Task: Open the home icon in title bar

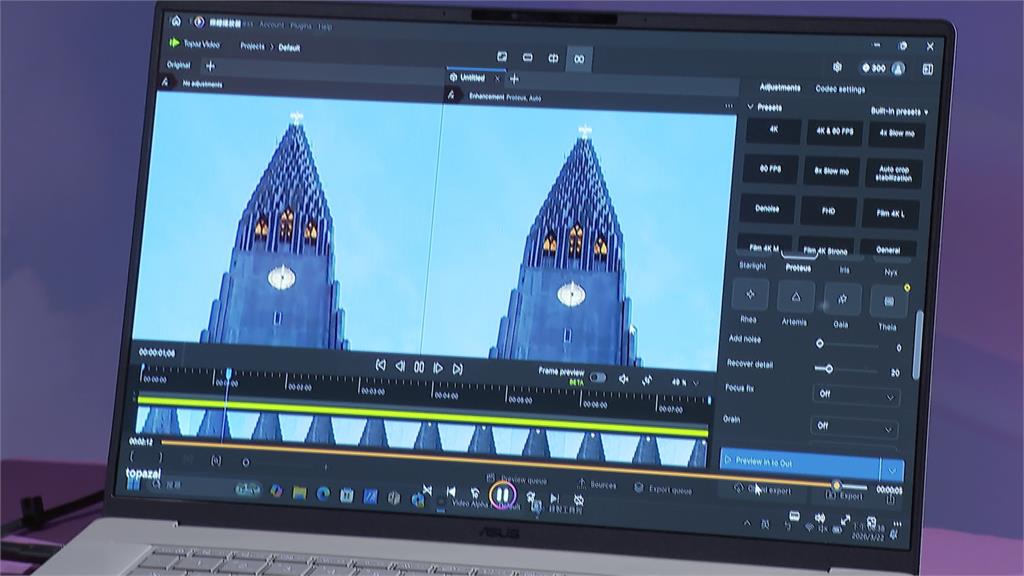Action: pyautogui.click(x=177, y=21)
